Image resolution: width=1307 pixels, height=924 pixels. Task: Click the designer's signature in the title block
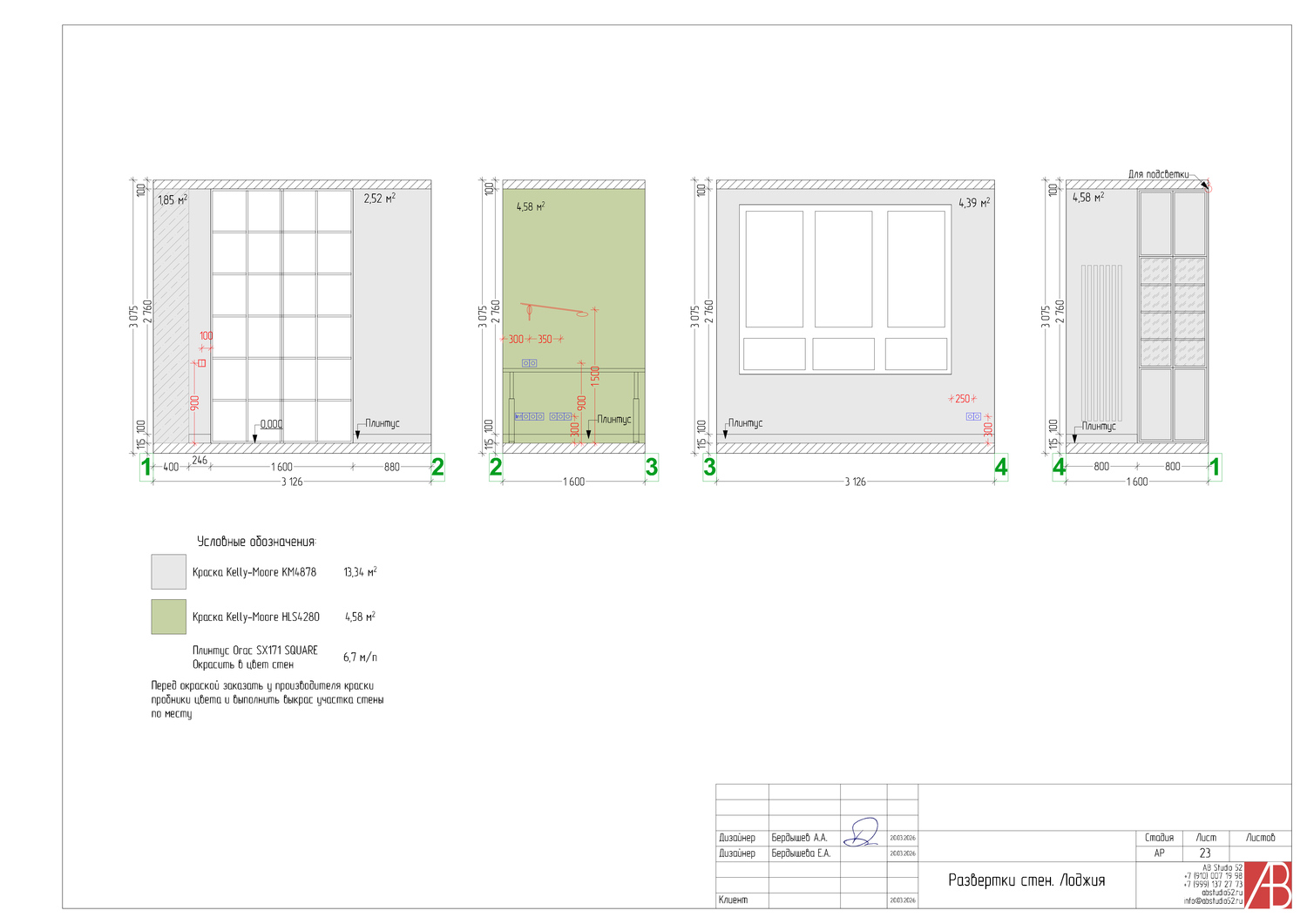coord(863,833)
